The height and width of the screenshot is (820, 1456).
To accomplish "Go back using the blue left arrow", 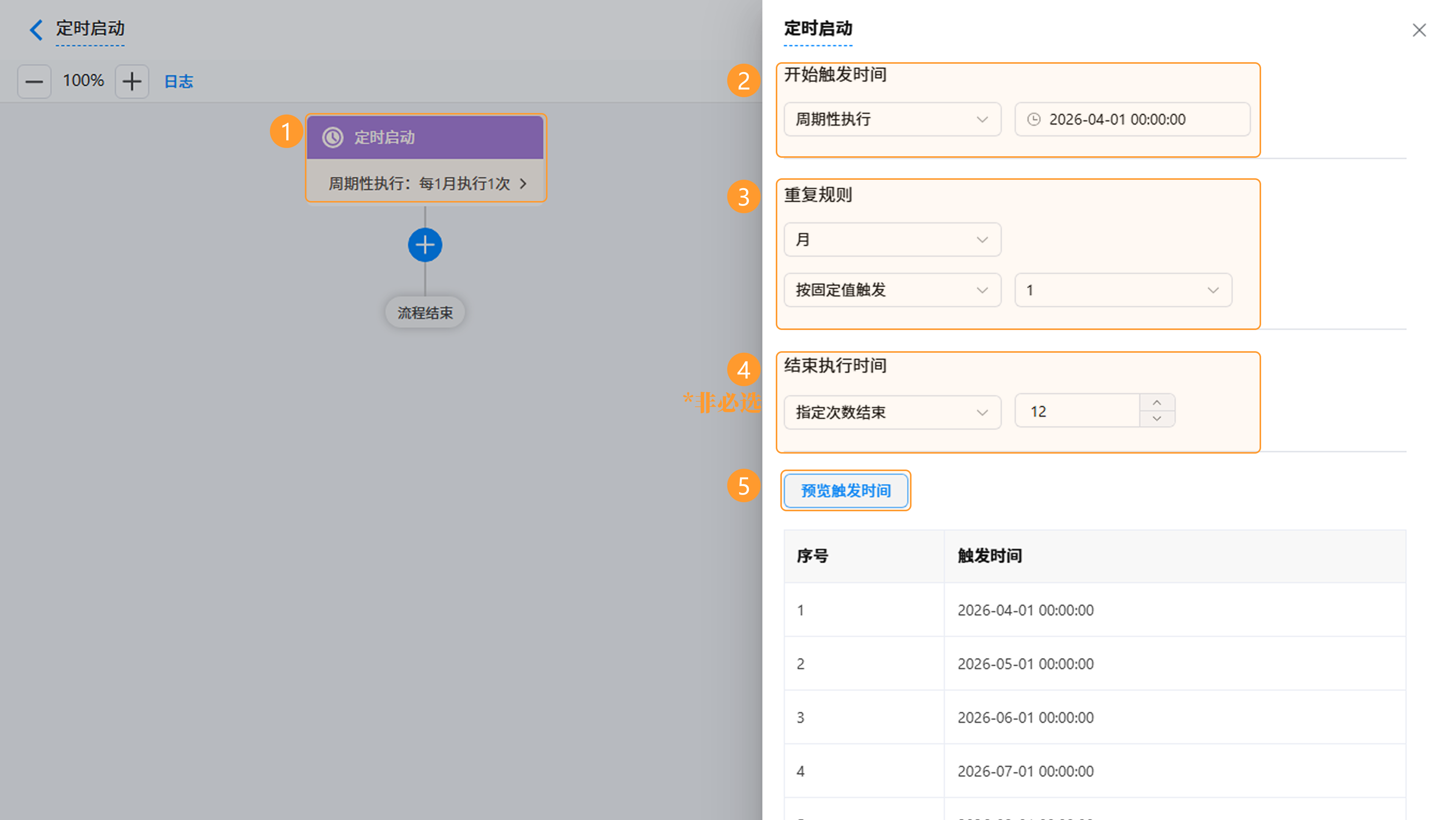I will pyautogui.click(x=36, y=30).
